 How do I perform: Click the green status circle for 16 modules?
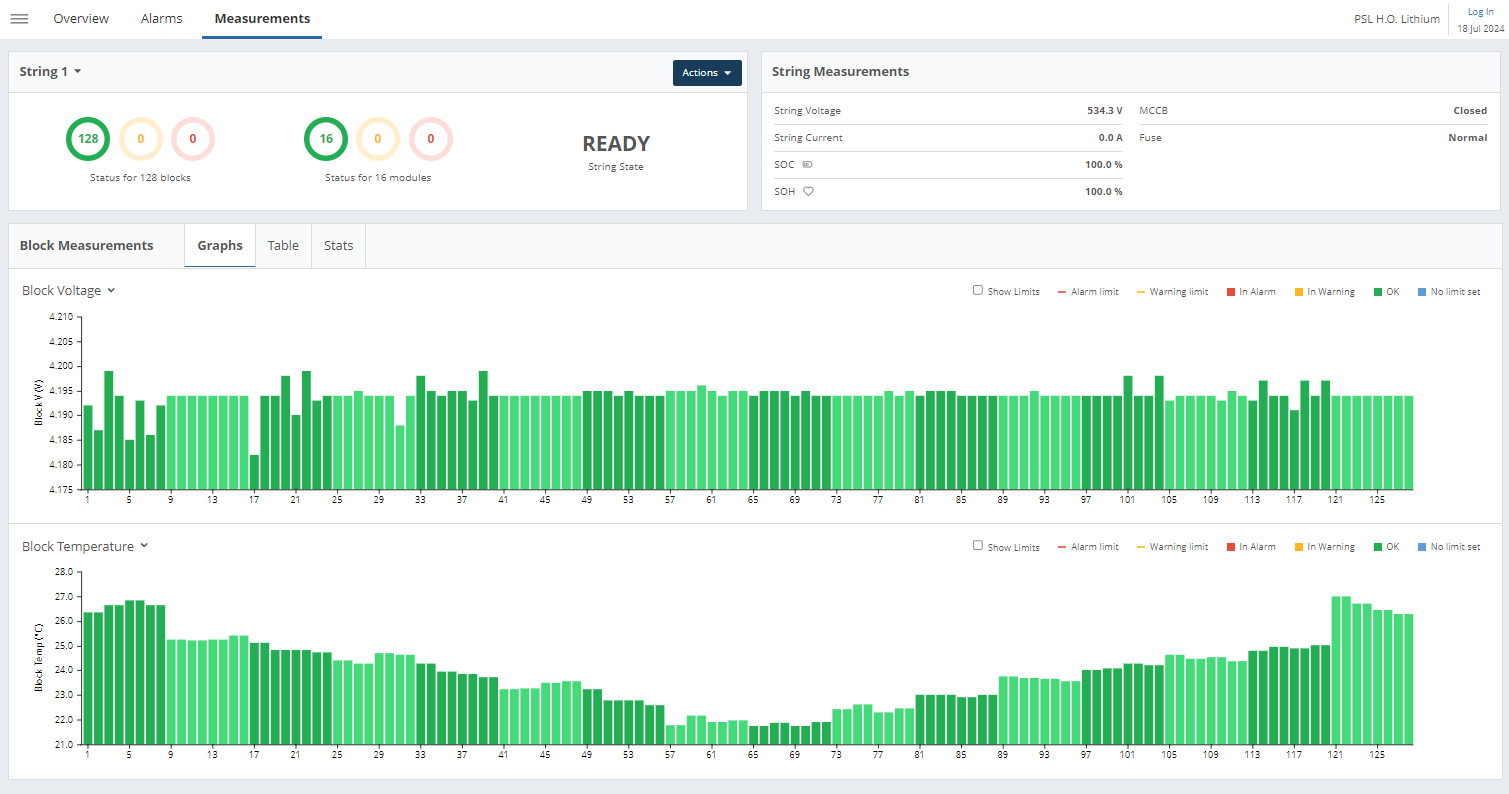pyautogui.click(x=325, y=139)
